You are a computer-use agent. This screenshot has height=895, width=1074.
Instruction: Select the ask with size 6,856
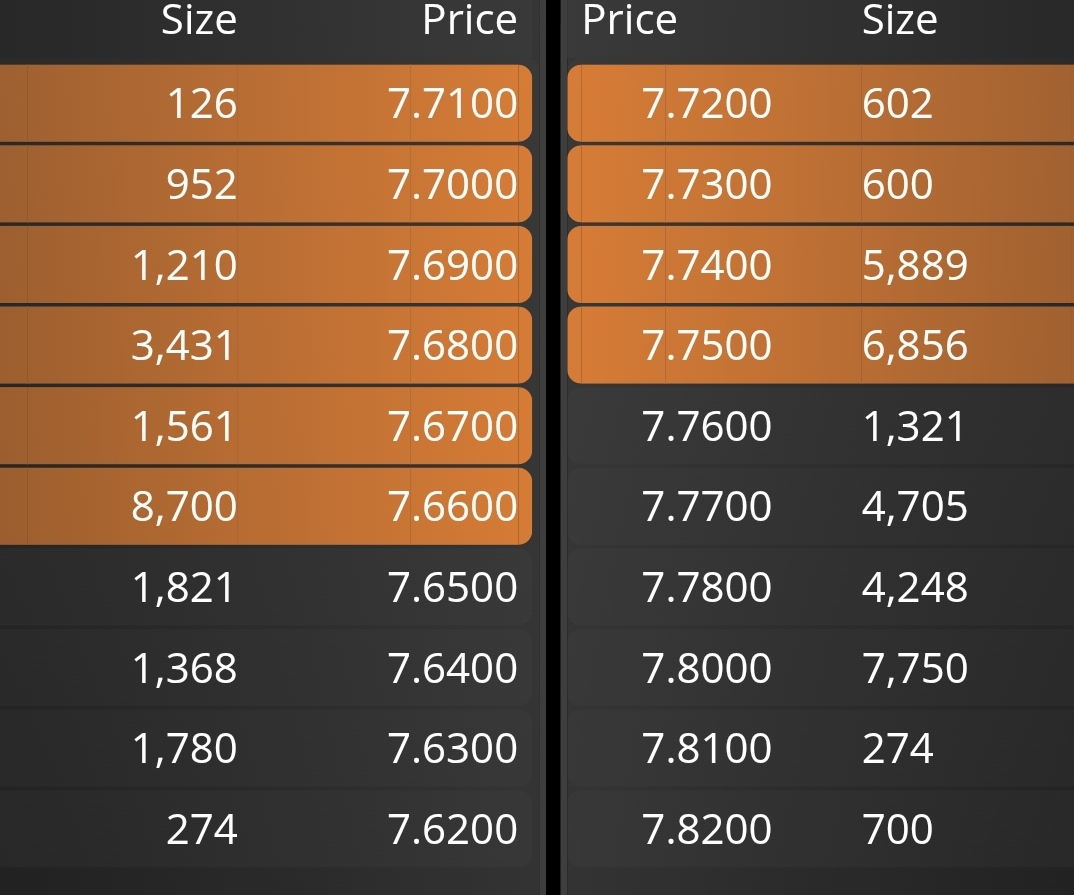click(x=821, y=345)
